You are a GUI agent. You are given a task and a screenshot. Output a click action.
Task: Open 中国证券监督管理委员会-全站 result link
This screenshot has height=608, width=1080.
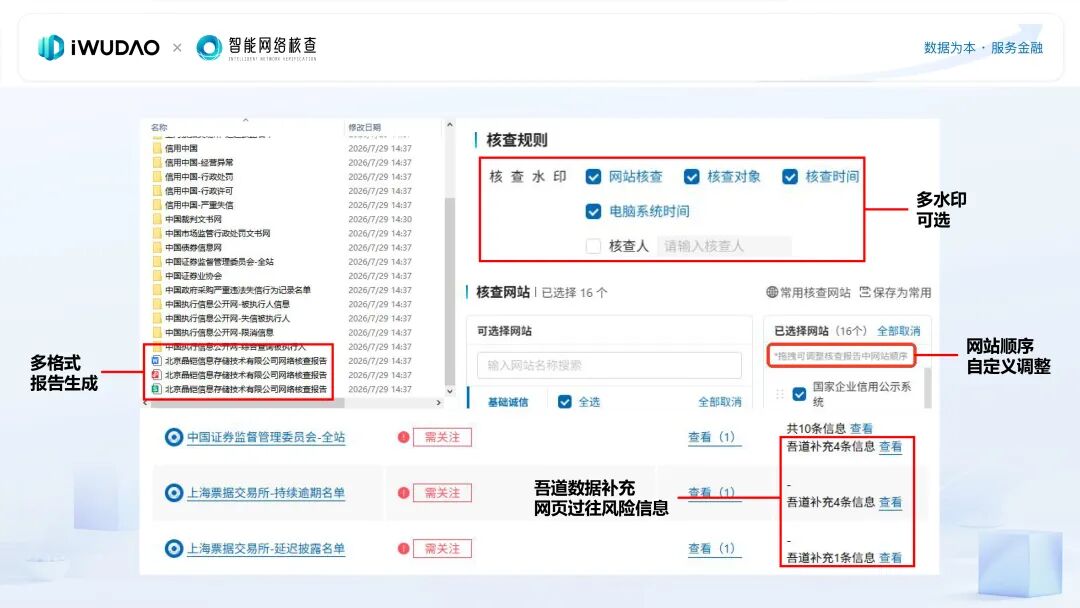266,437
